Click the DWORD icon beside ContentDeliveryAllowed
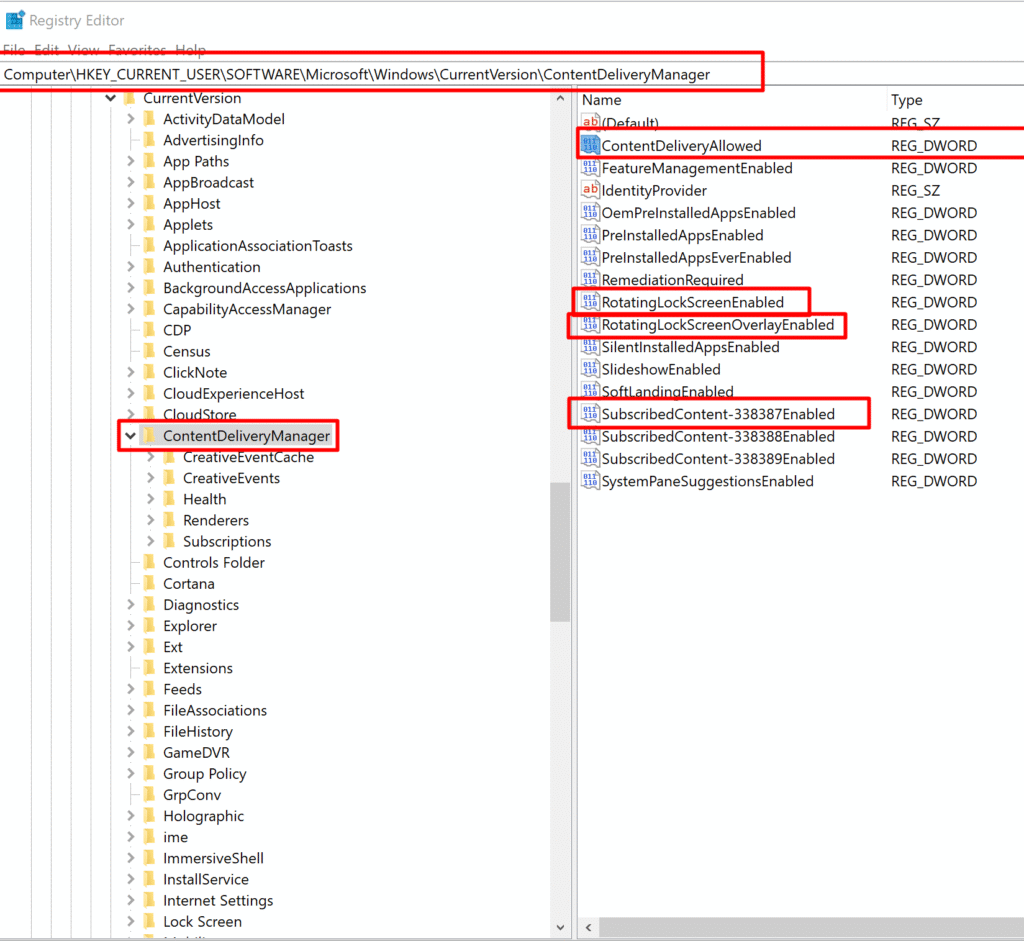1024x941 pixels. (x=590, y=146)
